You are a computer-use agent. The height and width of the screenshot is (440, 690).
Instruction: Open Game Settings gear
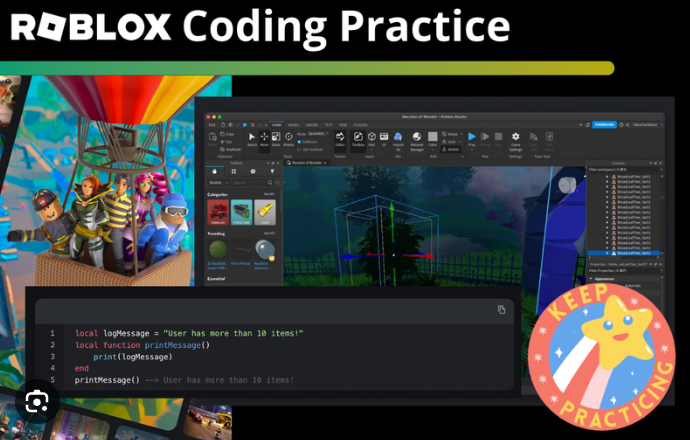tap(516, 142)
